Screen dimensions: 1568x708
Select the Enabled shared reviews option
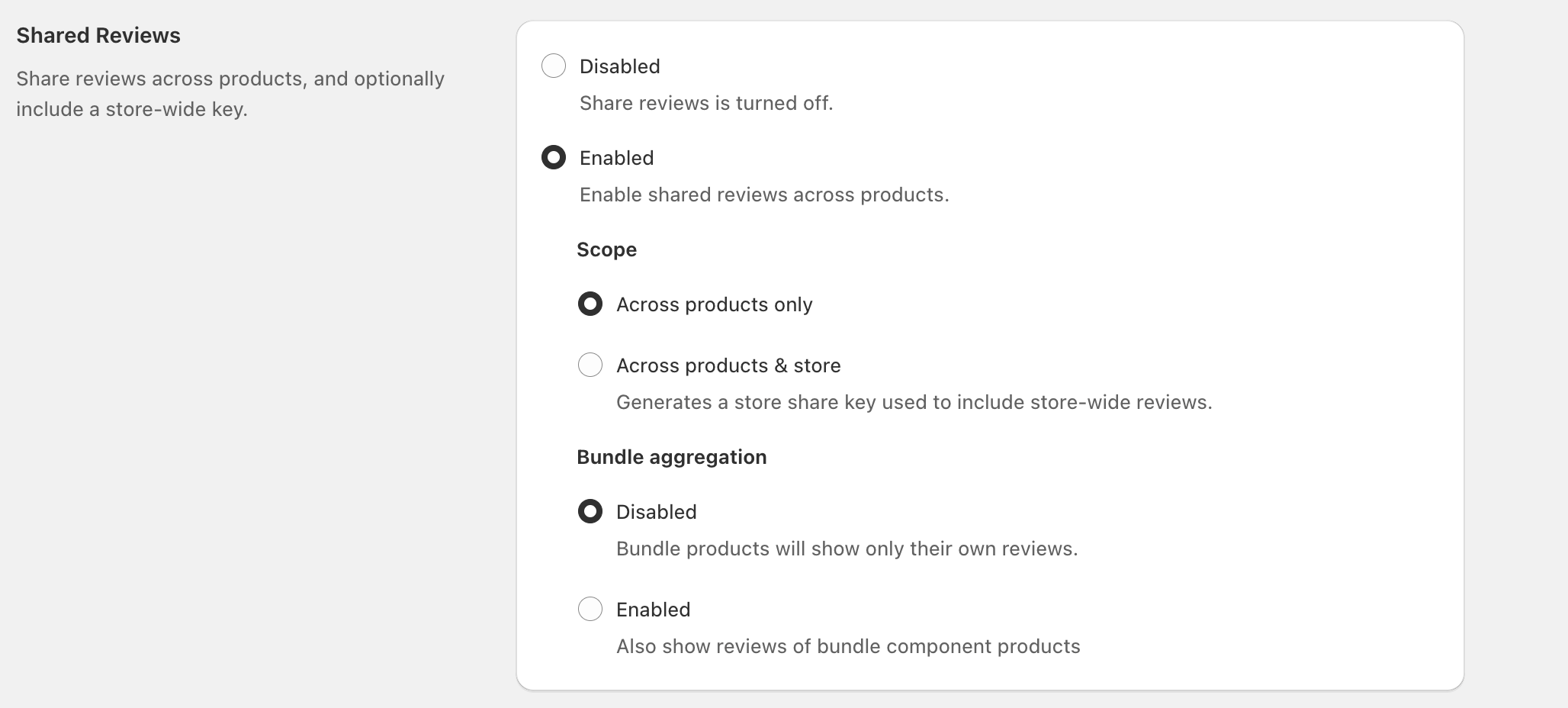(x=553, y=158)
